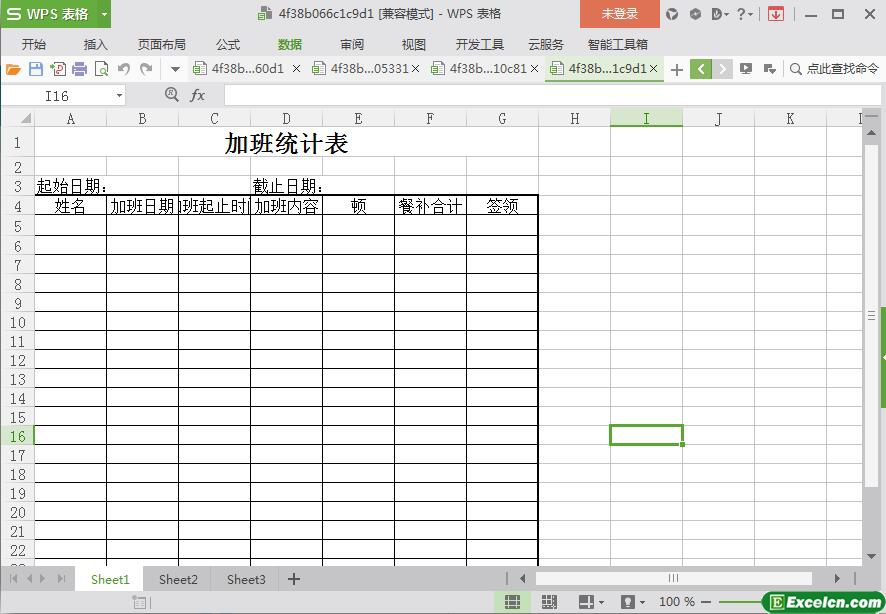Open the WPS 表格 application menu dropdown
This screenshot has width=886, height=614.
(x=104, y=14)
